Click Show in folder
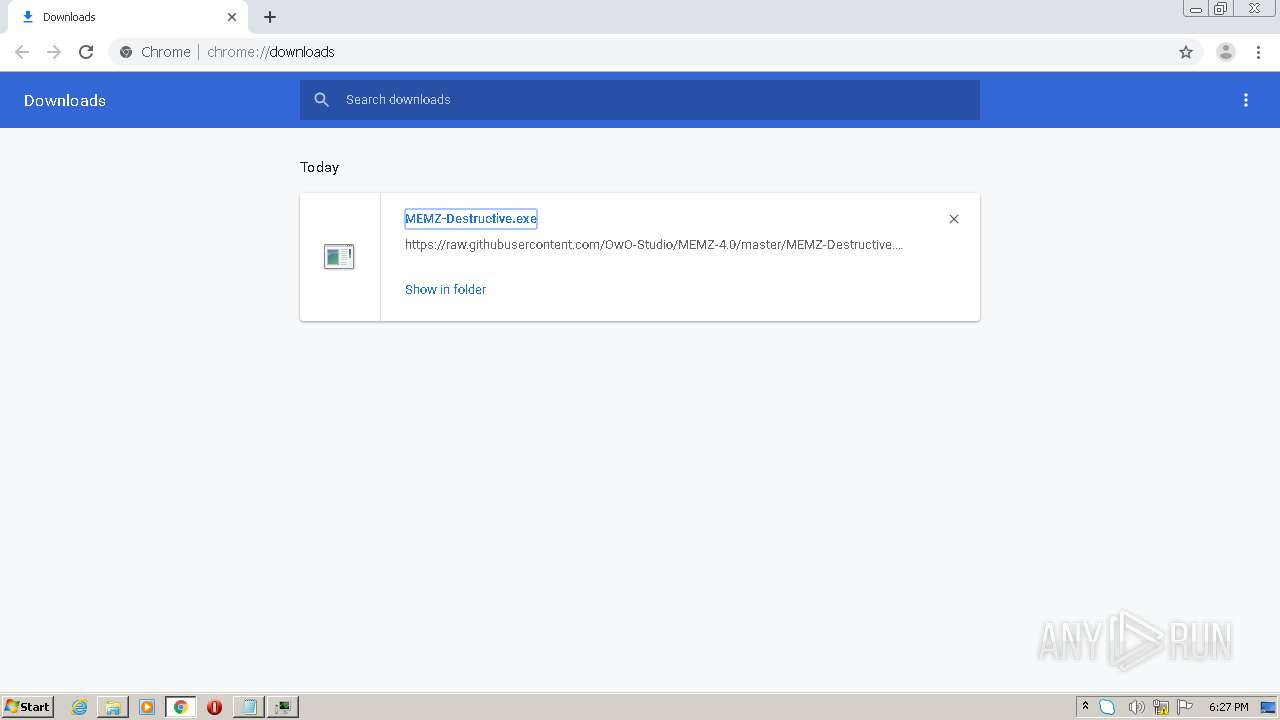 445,290
